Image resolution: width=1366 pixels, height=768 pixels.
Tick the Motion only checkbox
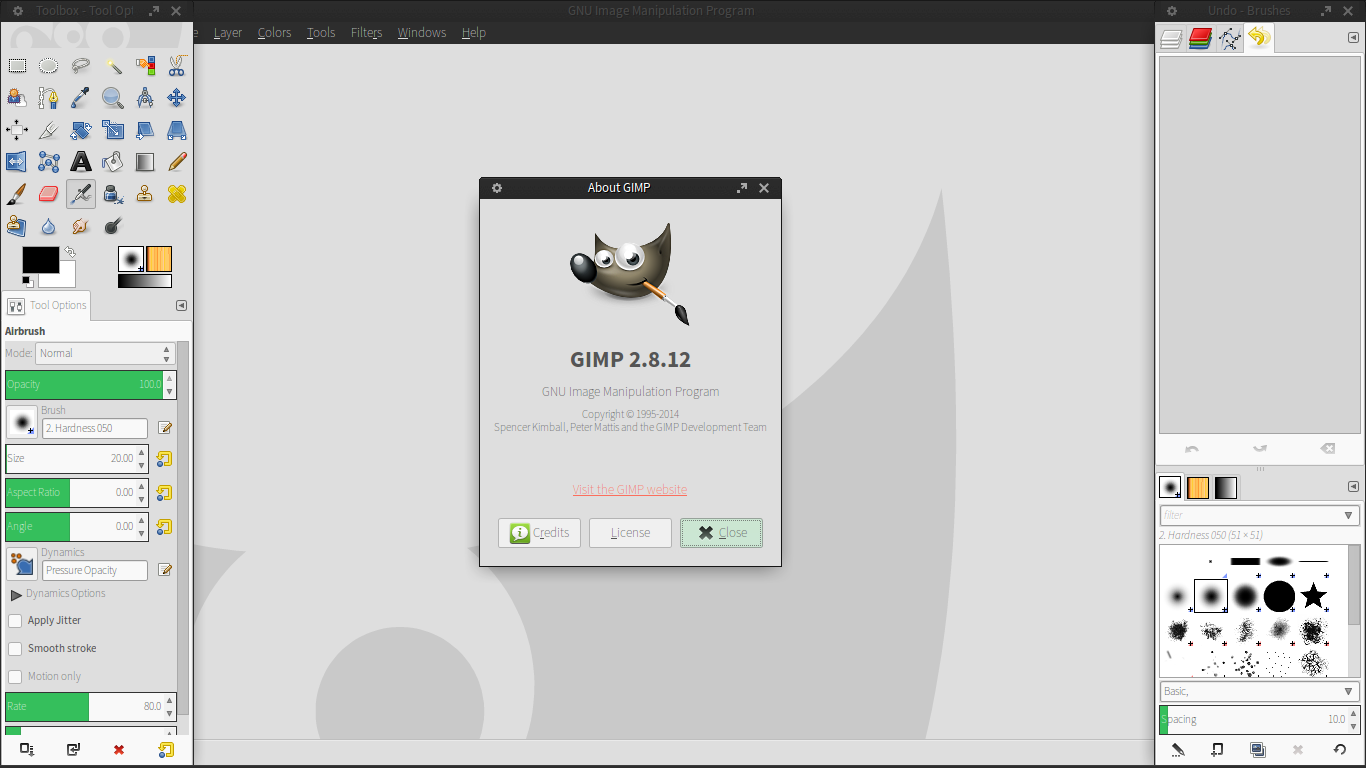(15, 677)
